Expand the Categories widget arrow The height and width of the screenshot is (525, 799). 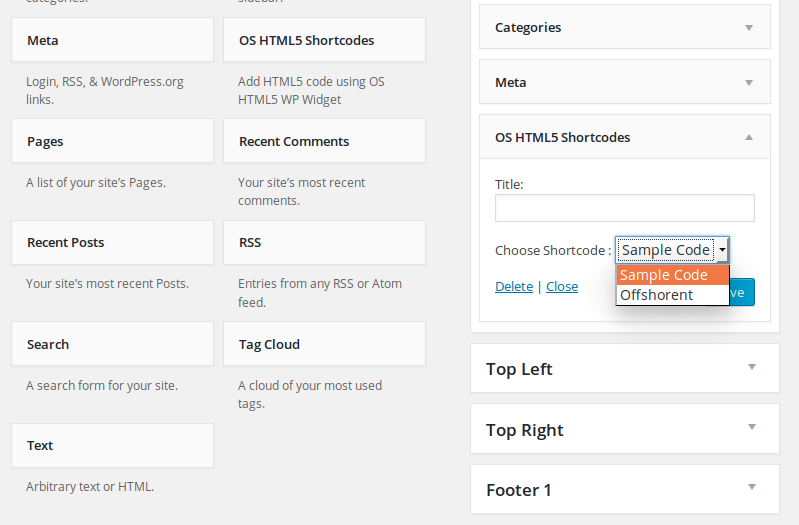click(749, 28)
